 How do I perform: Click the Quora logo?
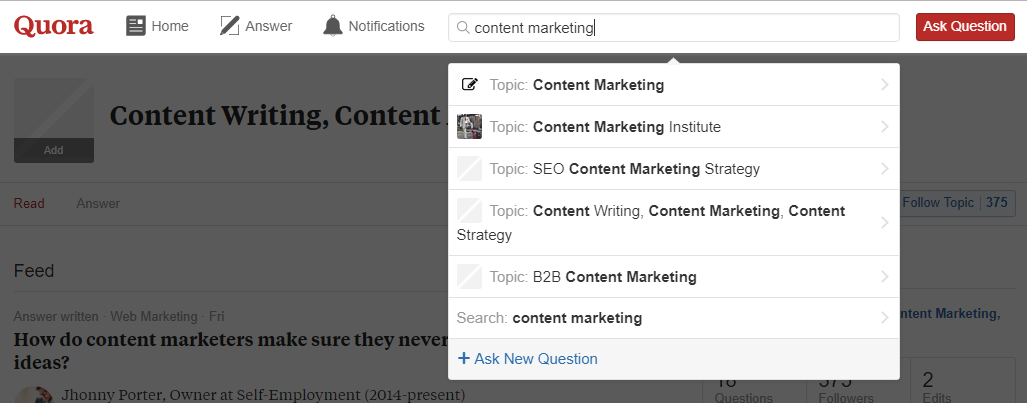point(54,26)
